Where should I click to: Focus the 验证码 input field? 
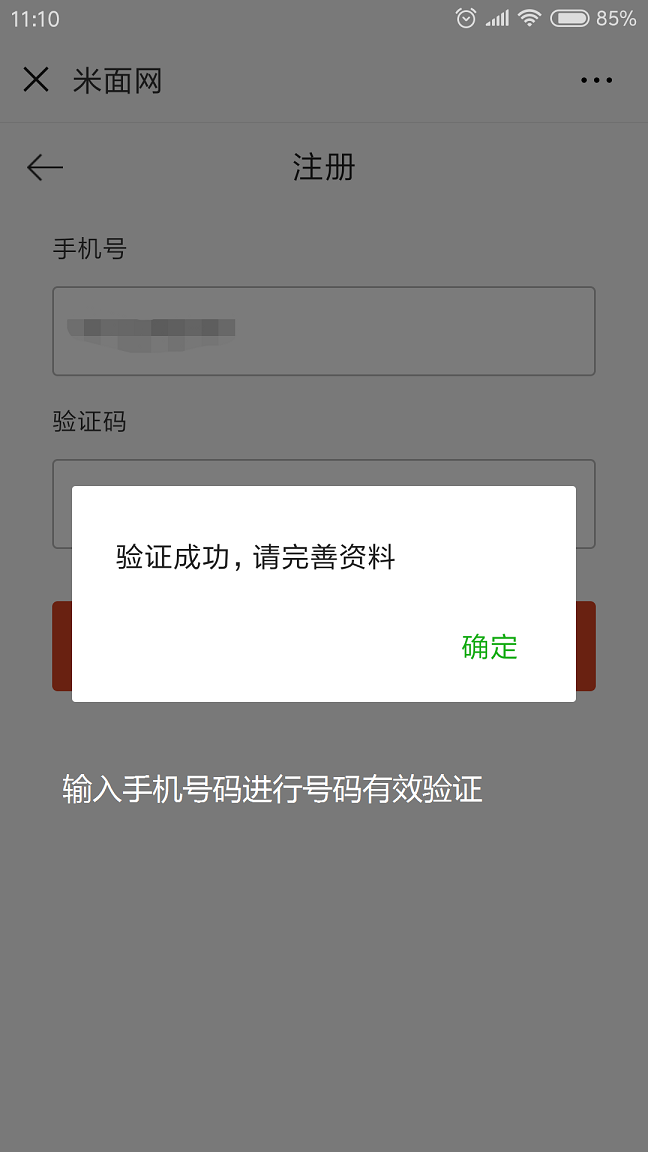point(324,504)
